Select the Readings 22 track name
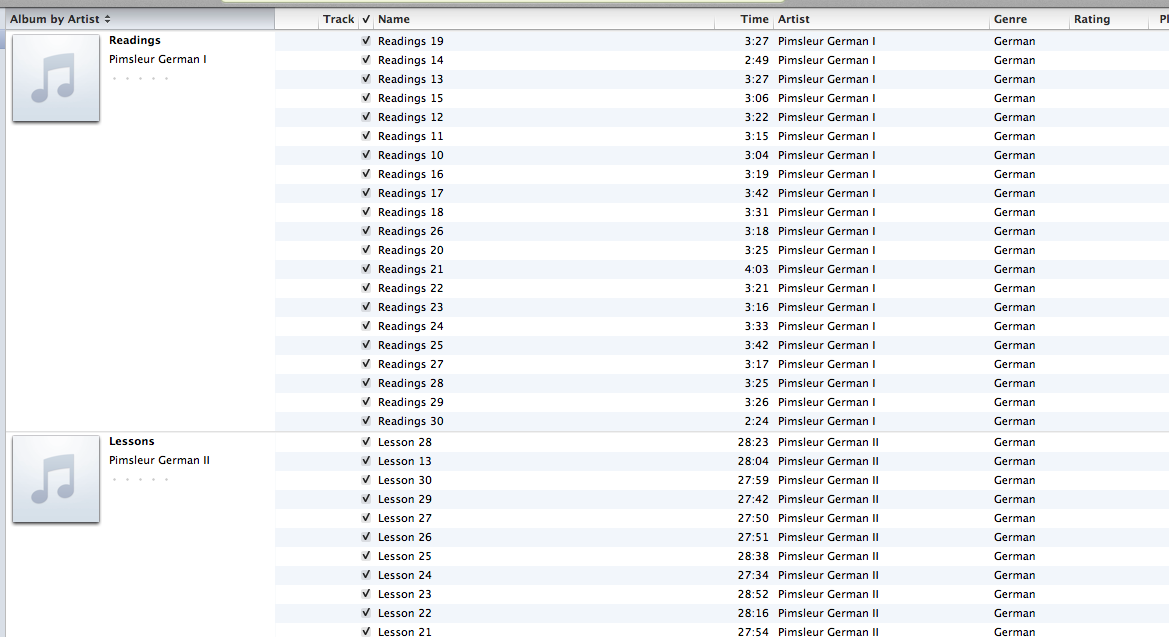Screen dimensions: 1169x637 [410, 288]
